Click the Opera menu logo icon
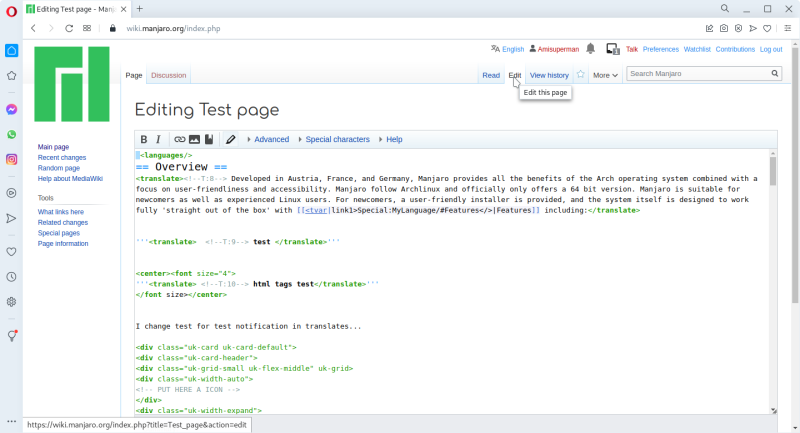Viewport: 800px width, 433px height. (11, 11)
